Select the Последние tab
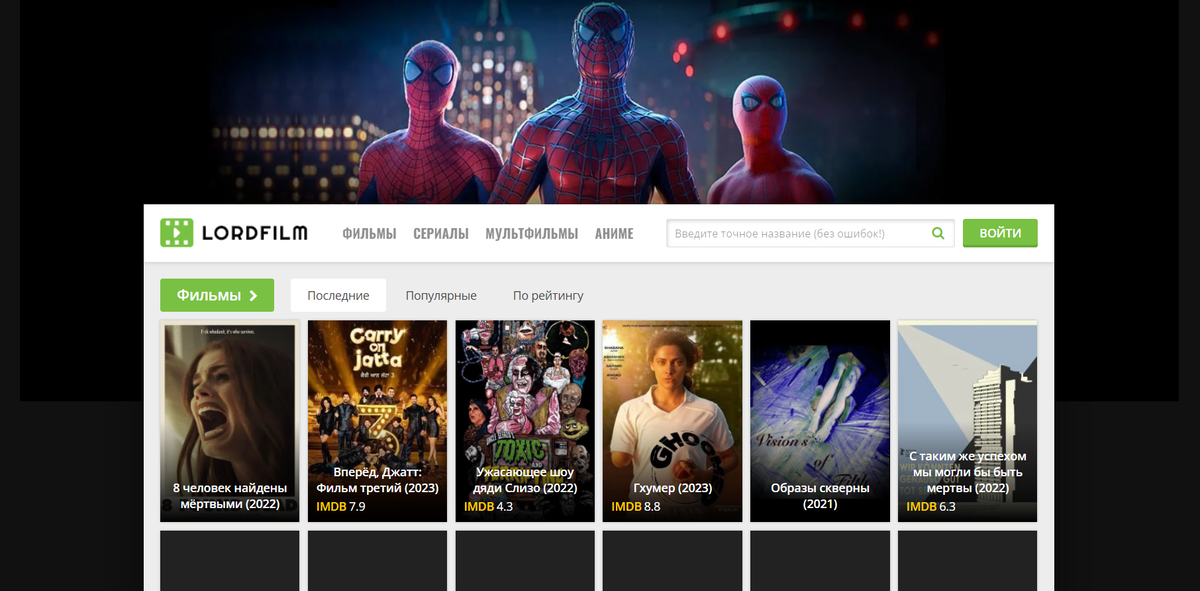 pyautogui.click(x=338, y=296)
